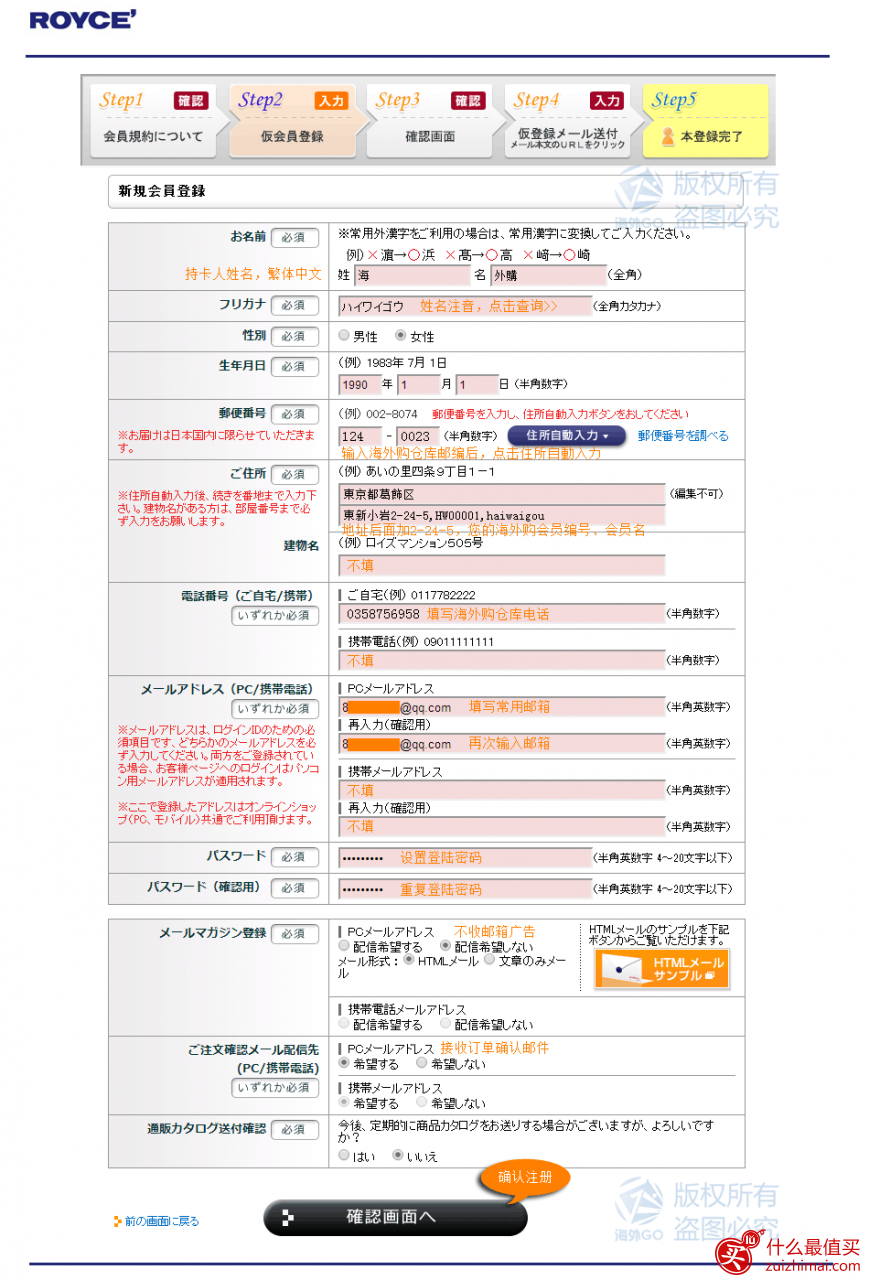This screenshot has height=1280, width=869.
Task: Click the ご自宅 phone number field
Action: (x=502, y=614)
